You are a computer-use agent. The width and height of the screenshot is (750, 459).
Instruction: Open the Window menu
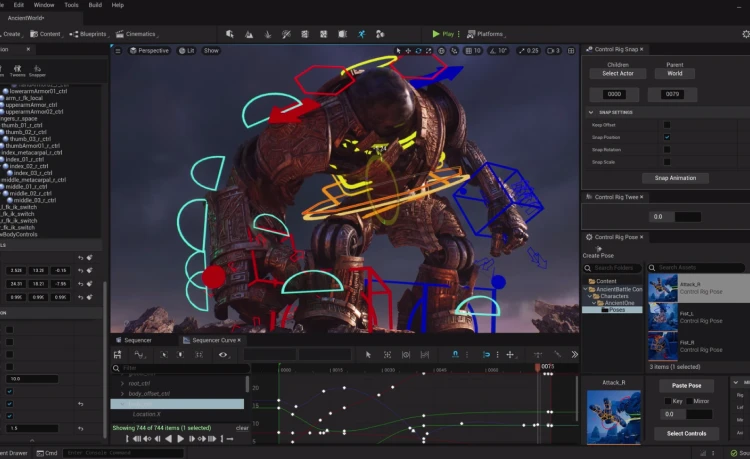pyautogui.click(x=44, y=5)
